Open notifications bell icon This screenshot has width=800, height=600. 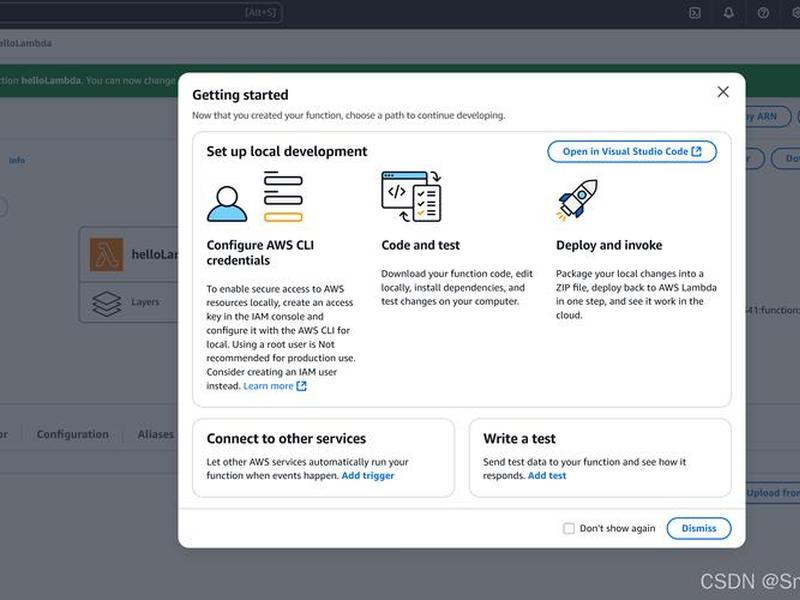[729, 13]
